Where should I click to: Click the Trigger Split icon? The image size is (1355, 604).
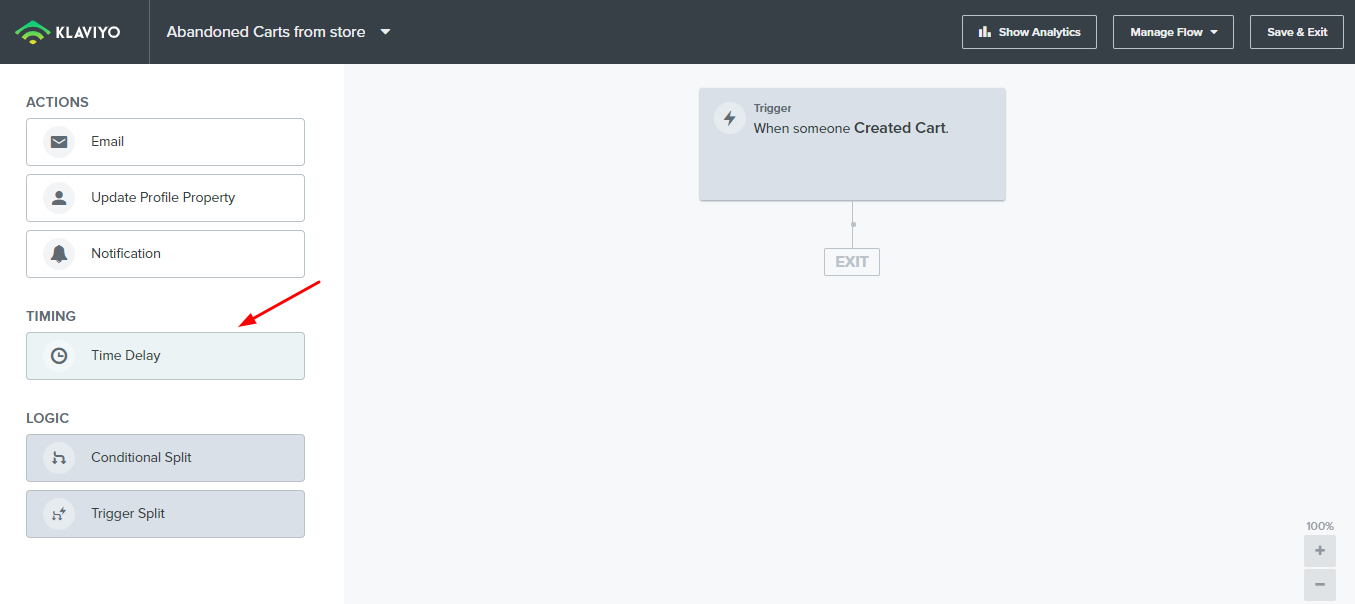[x=59, y=514]
